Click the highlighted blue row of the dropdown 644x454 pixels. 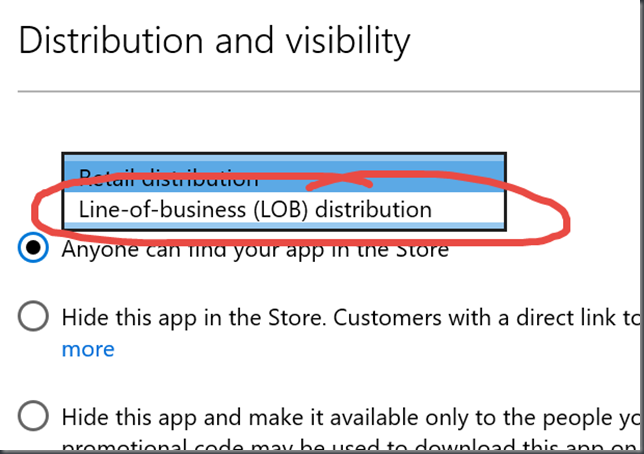point(284,177)
